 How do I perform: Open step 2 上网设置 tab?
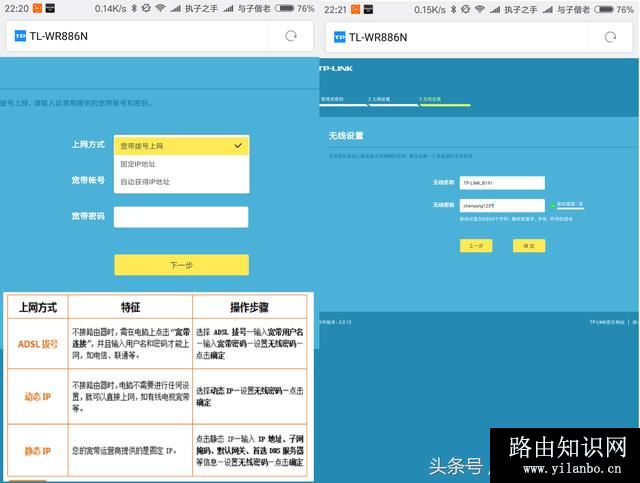[x=393, y=101]
